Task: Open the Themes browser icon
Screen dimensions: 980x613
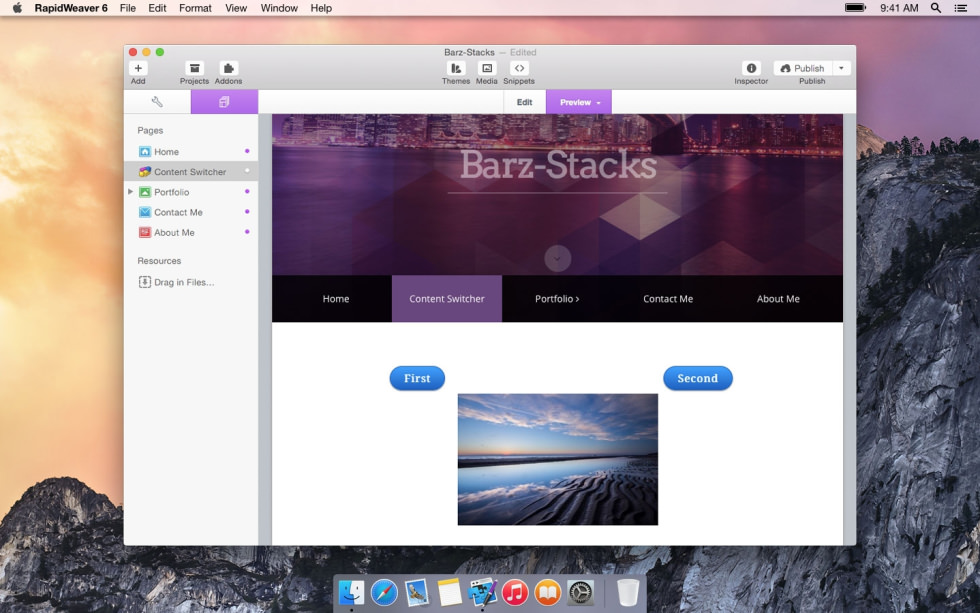Action: 456,68
